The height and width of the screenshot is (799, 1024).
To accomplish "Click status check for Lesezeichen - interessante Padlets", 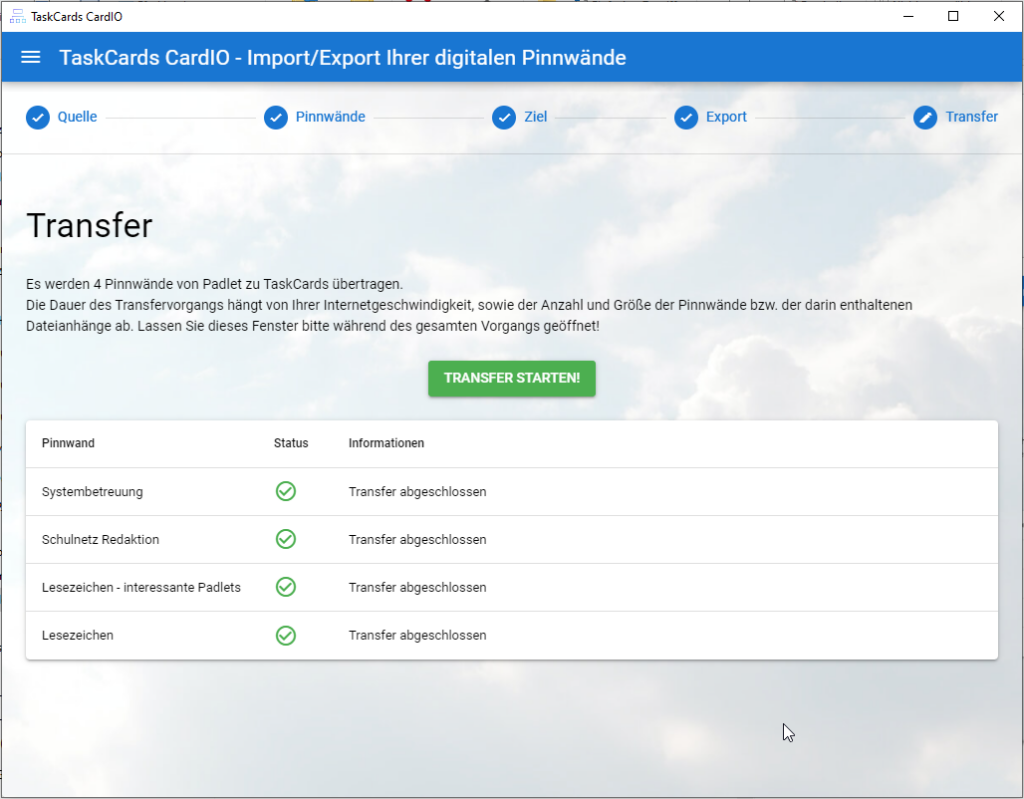I will point(285,587).
